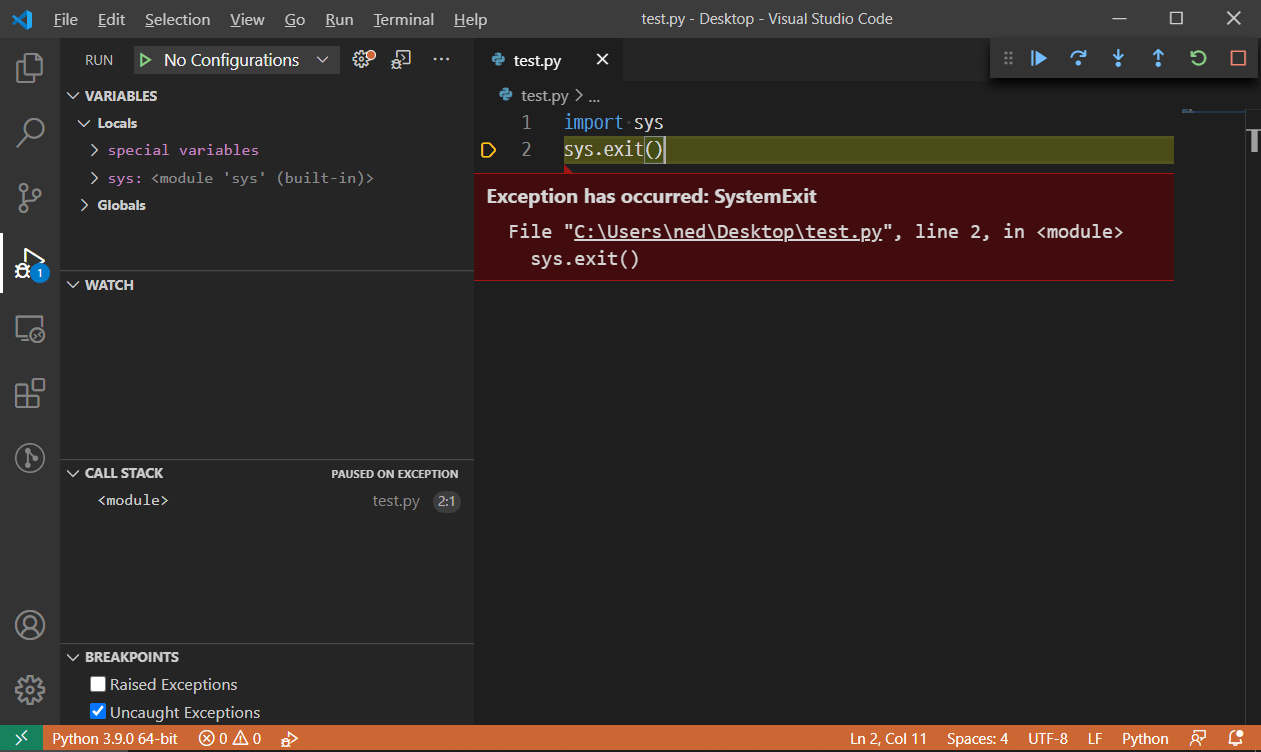The image size is (1261, 752).
Task: Open the Source Control view
Action: click(x=30, y=197)
